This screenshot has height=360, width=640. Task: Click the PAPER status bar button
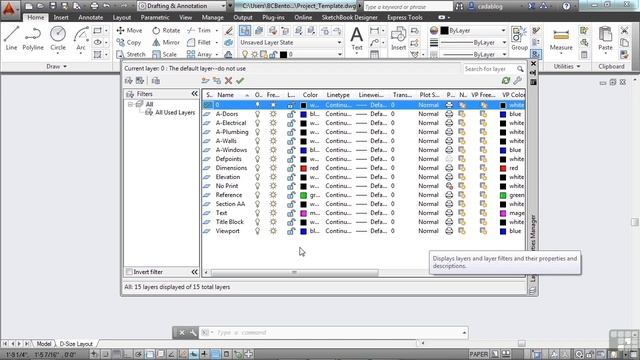478,354
